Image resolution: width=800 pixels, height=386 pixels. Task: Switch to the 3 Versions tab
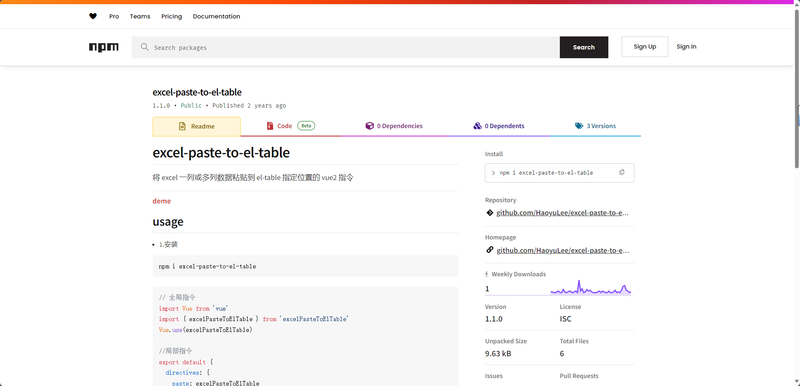[595, 126]
